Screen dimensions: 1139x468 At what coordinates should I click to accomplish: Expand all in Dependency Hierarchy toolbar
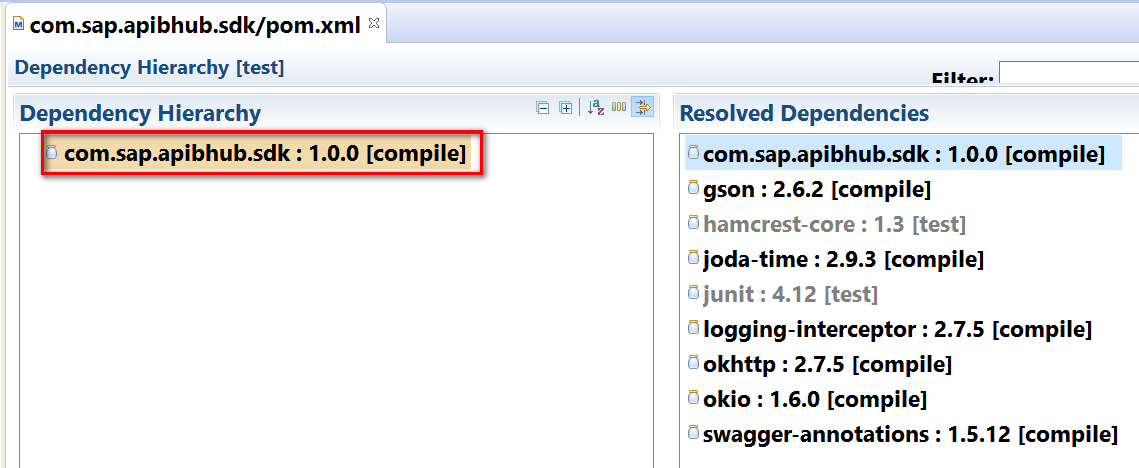pyautogui.click(x=565, y=108)
